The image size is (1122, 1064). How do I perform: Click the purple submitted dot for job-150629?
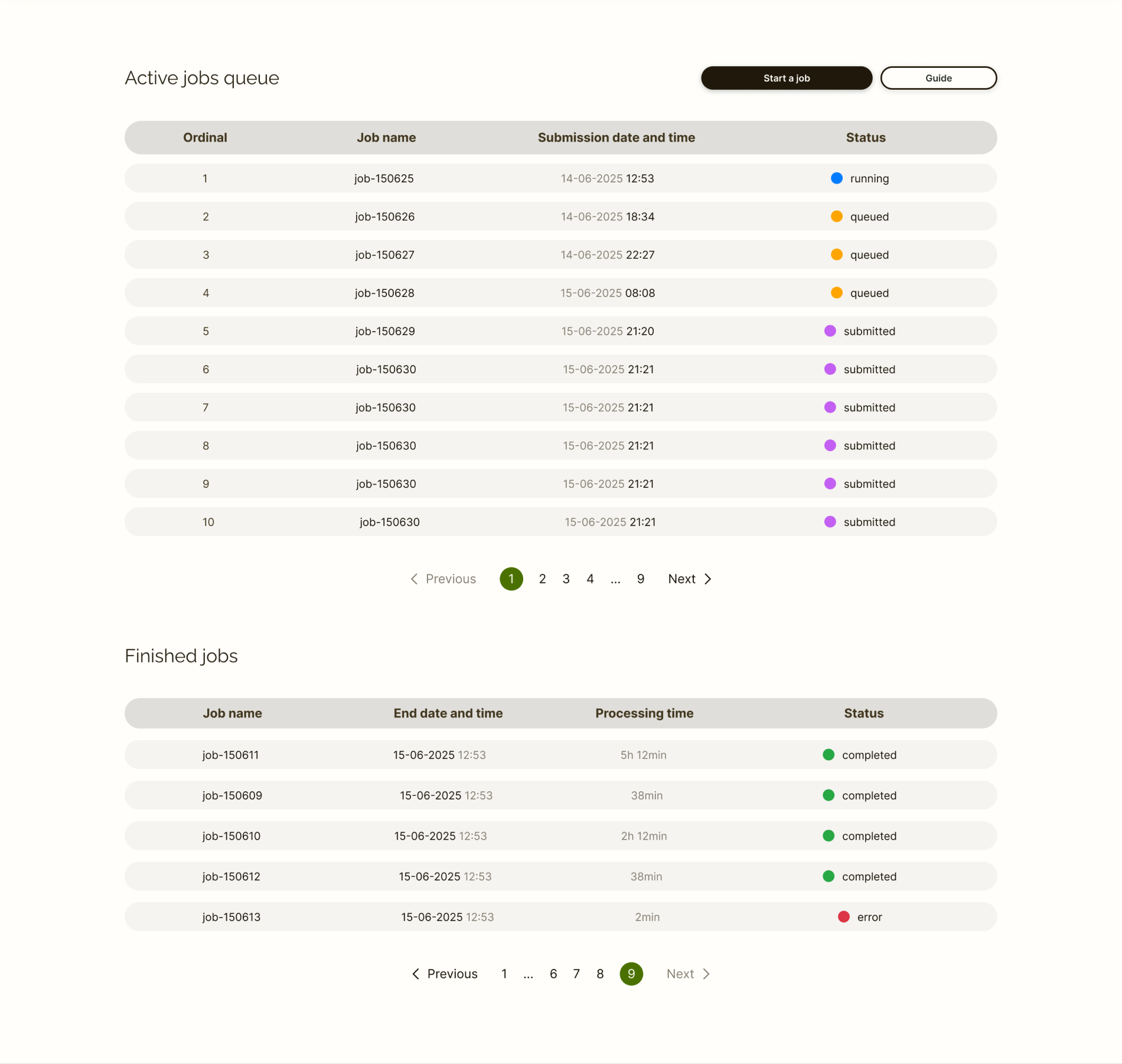830,331
